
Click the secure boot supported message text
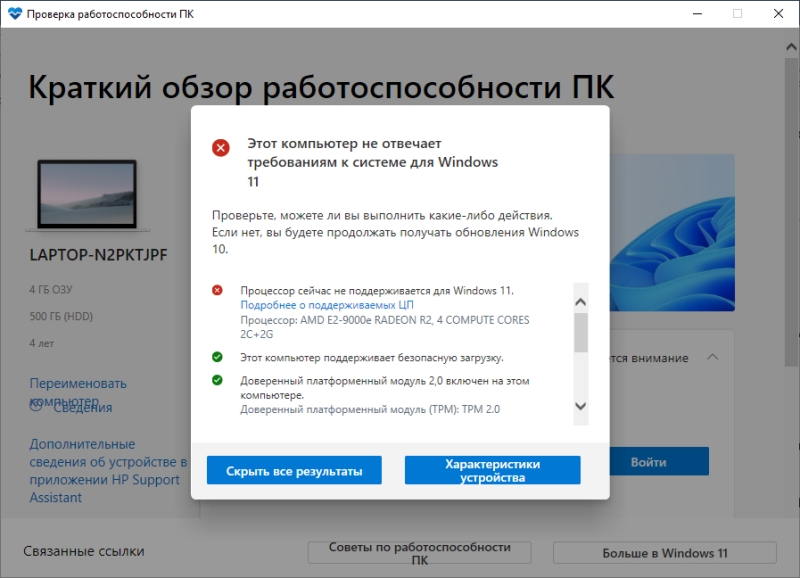pos(371,358)
